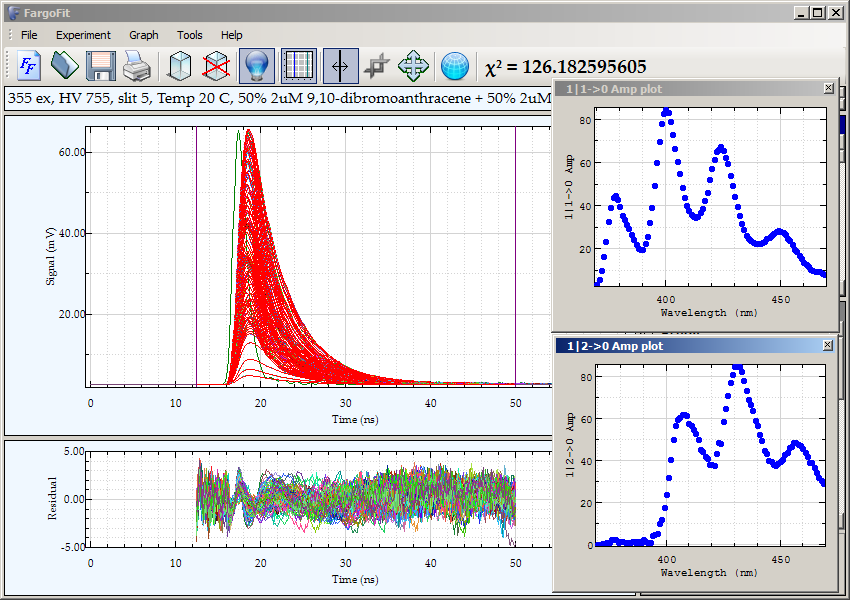Close the 1|1->0 Amp plot window
Image resolution: width=850 pixels, height=600 pixels.
pyautogui.click(x=827, y=88)
